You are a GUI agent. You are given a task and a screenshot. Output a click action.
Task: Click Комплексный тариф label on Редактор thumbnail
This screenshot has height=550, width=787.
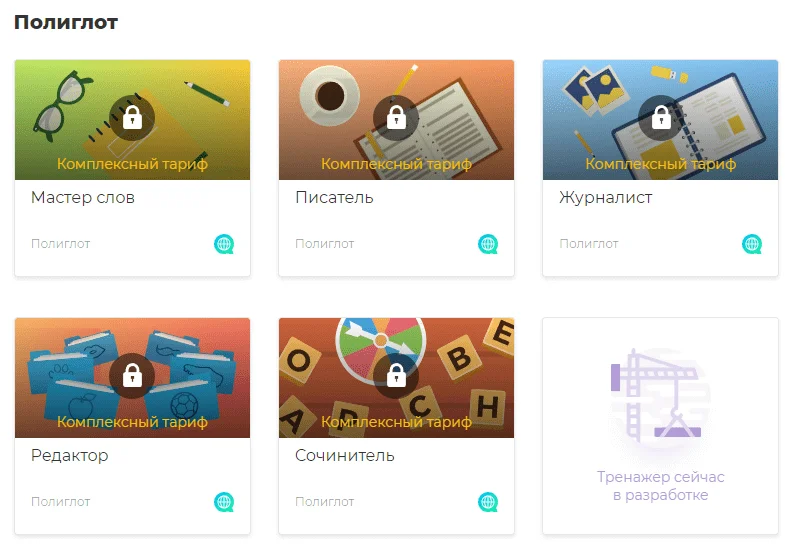[133, 422]
